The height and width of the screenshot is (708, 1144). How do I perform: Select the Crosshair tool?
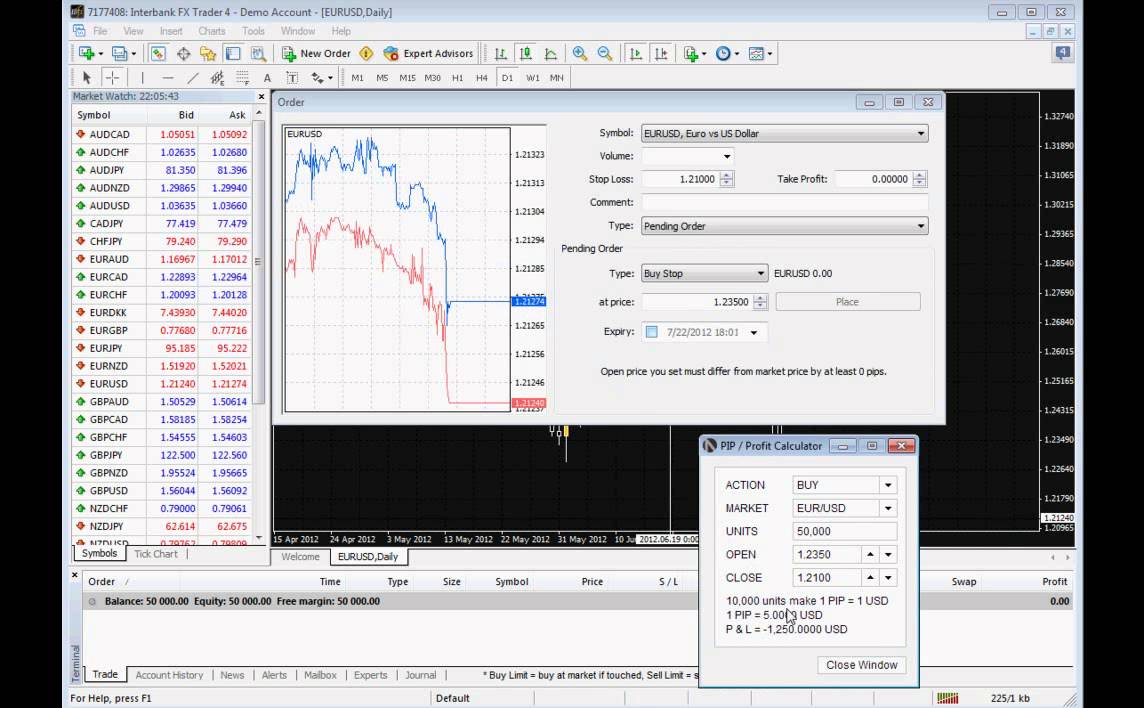click(112, 77)
